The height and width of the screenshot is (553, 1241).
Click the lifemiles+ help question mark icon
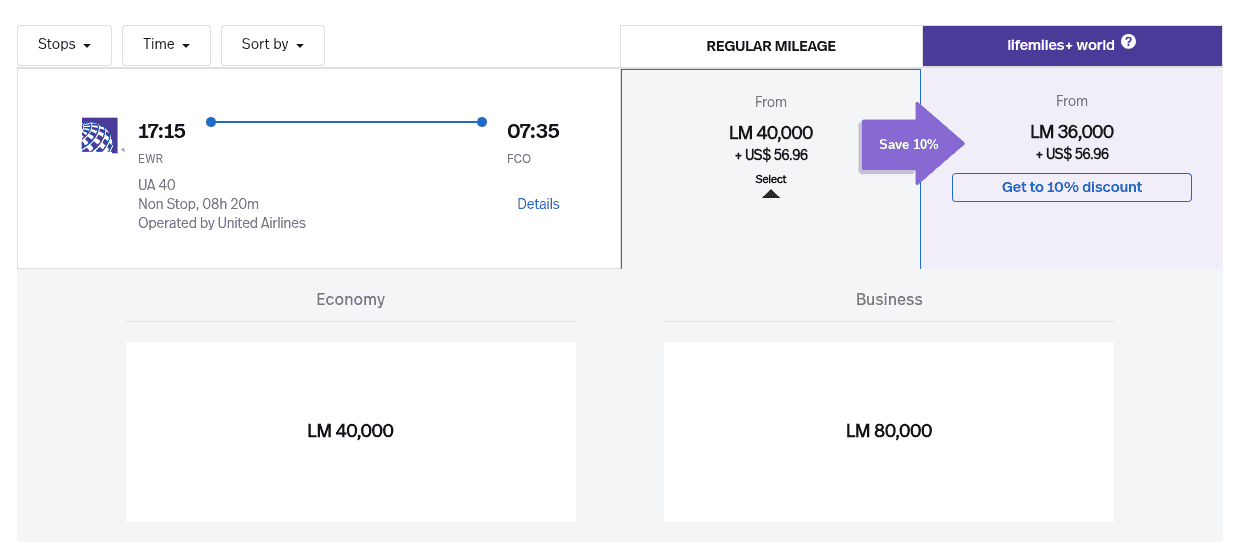point(1128,42)
